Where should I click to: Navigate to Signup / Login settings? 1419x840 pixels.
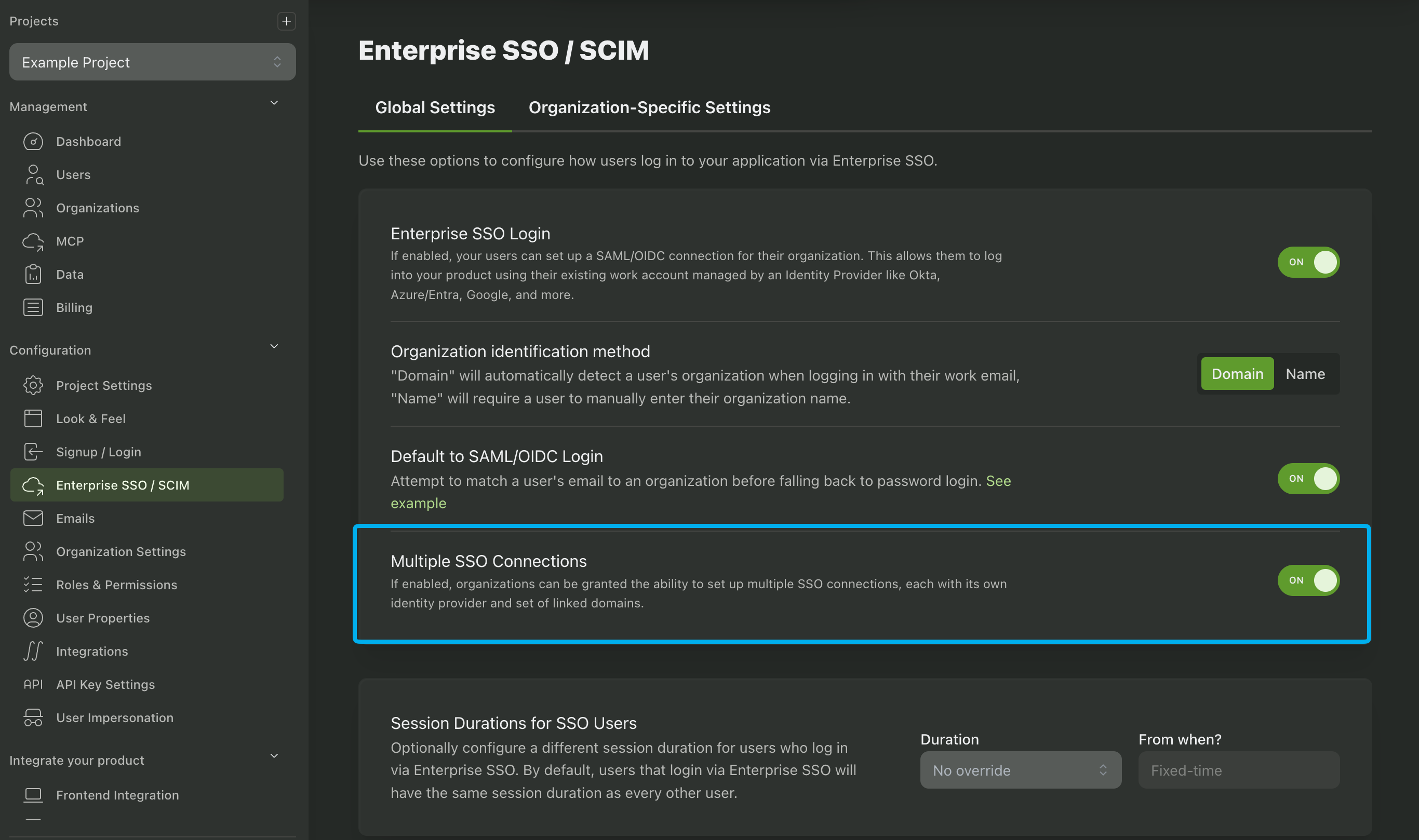(99, 452)
